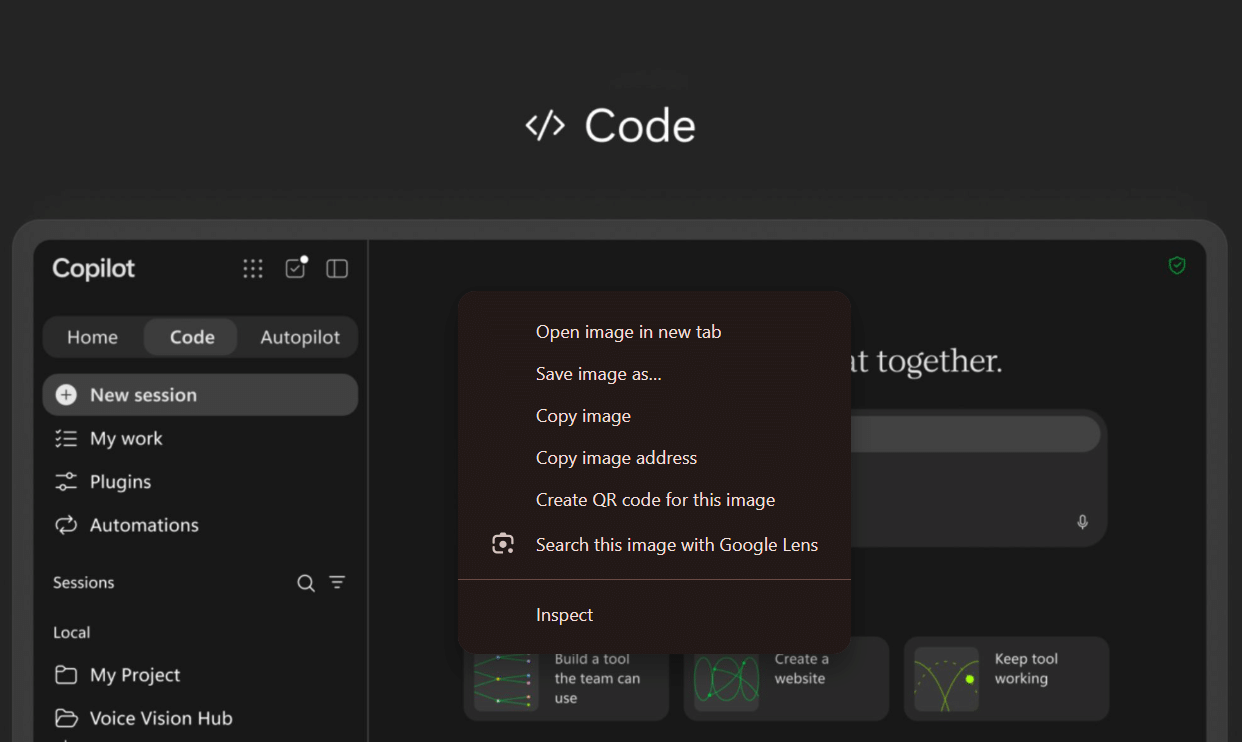This screenshot has height=742, width=1242.
Task: Click the green shield security icon
Action: pyautogui.click(x=1177, y=265)
